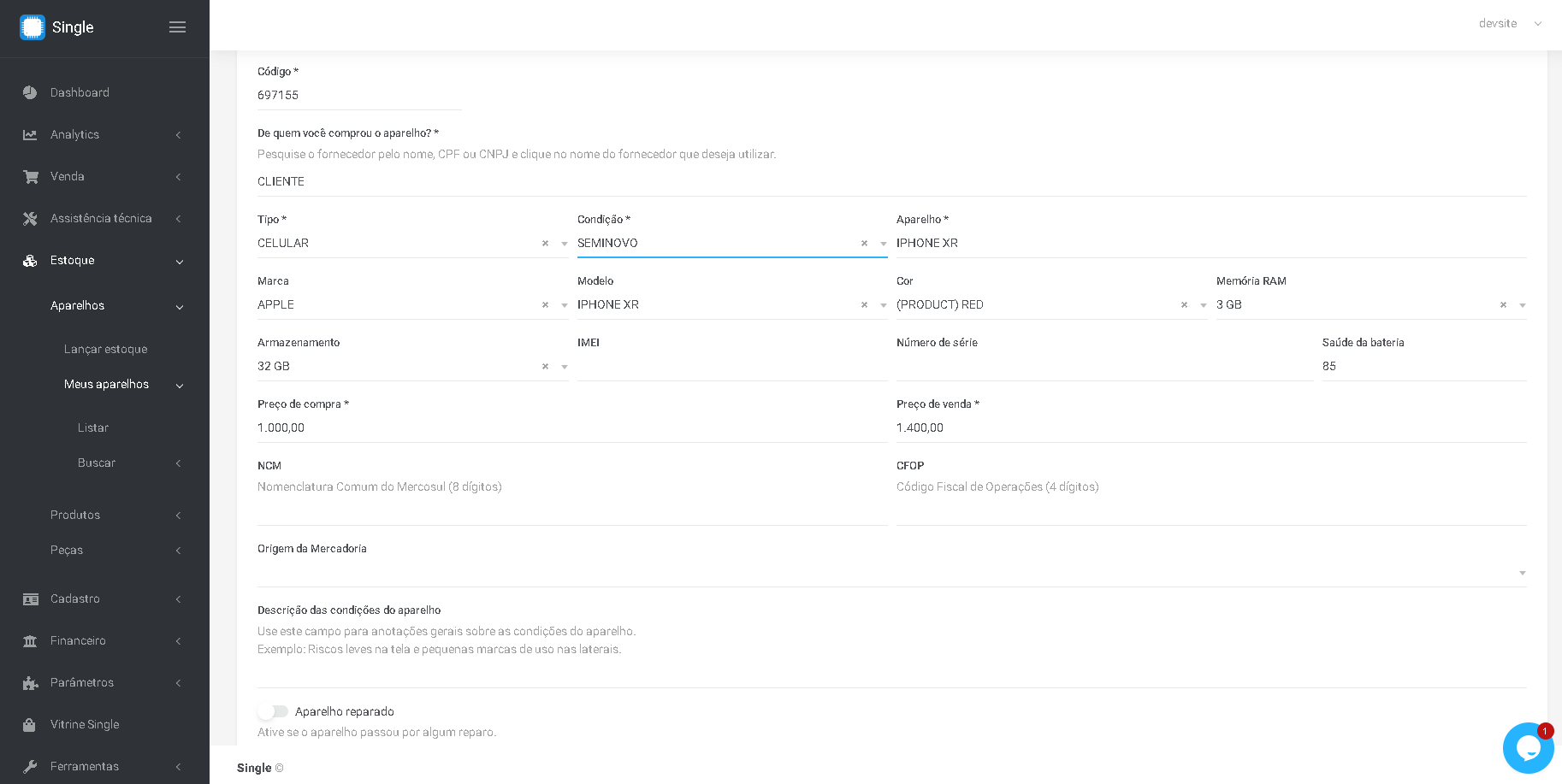
Task: Expand the Venda menu chevron
Action: tap(178, 177)
